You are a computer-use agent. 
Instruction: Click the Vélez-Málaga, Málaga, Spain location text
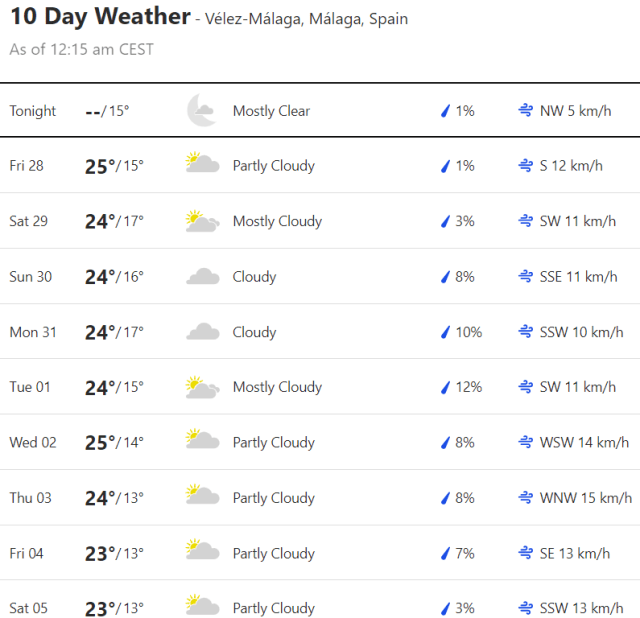306,20
